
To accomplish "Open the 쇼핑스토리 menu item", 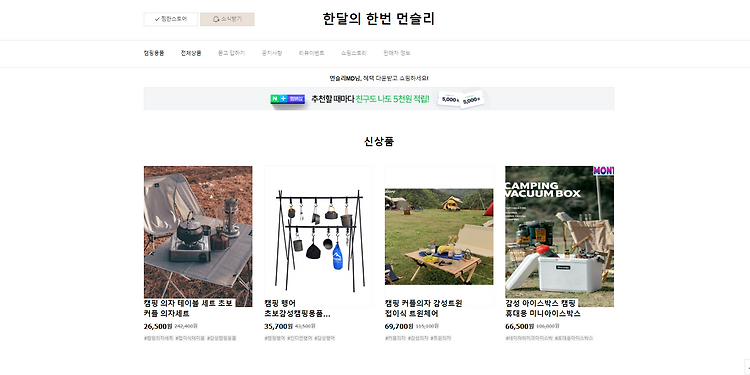I will [353, 53].
